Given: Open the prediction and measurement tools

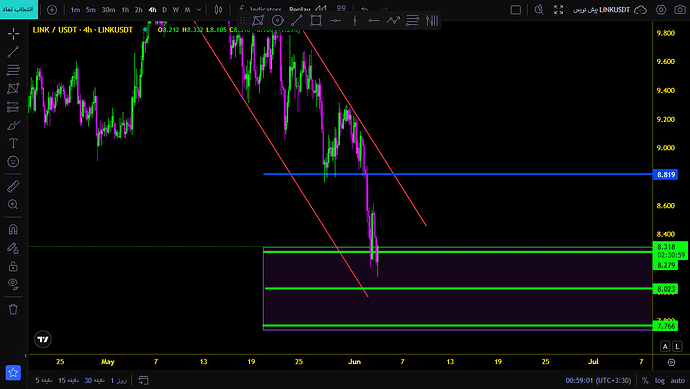Looking at the screenshot, I should (x=13, y=107).
